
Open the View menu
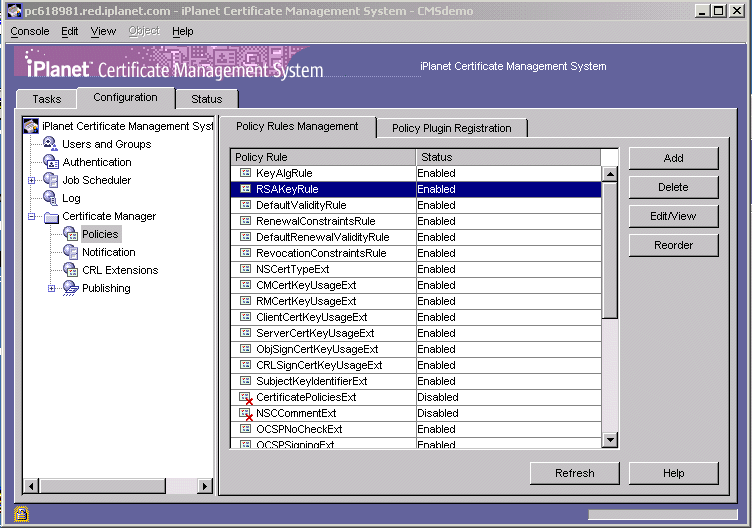(x=103, y=31)
